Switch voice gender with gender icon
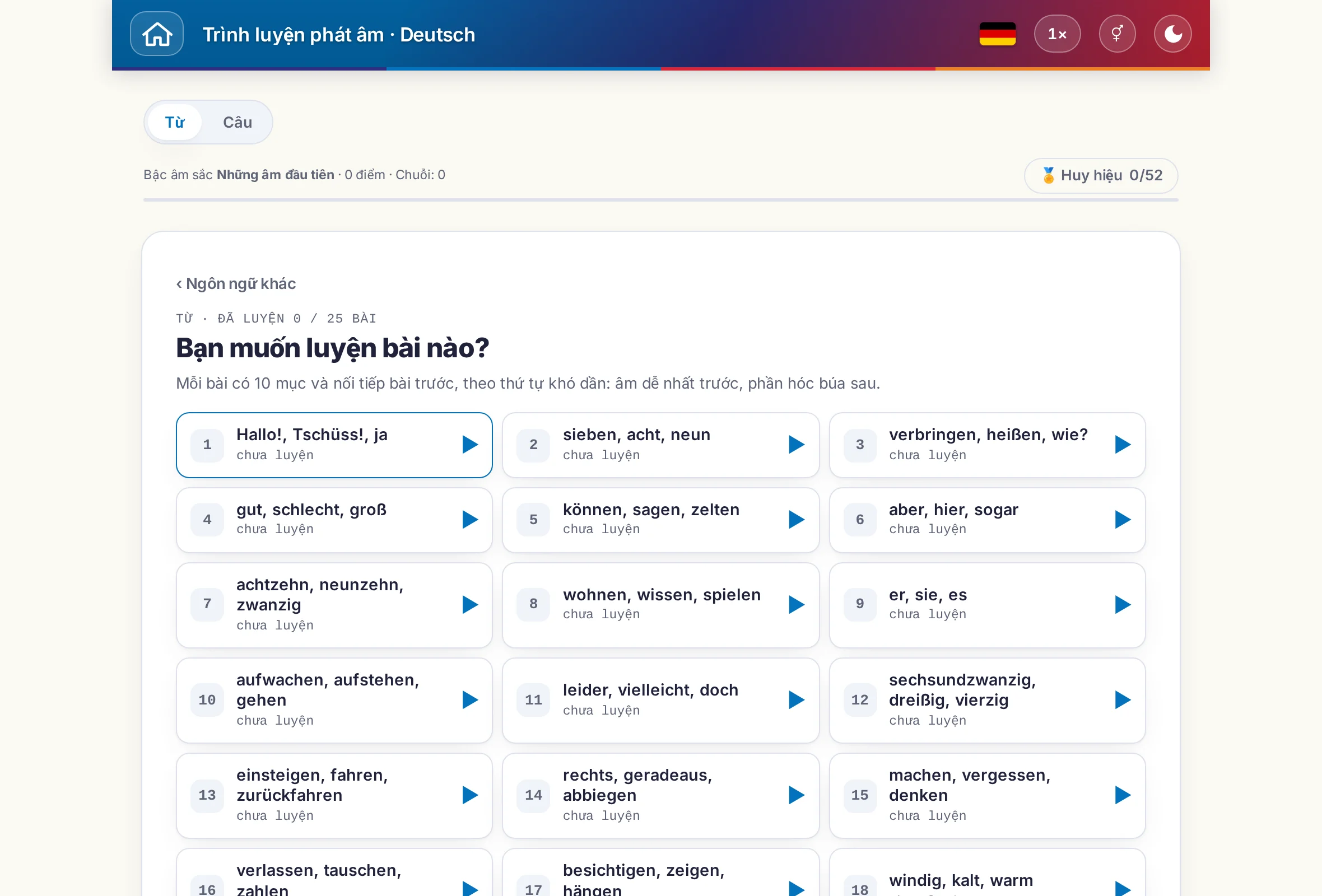The width and height of the screenshot is (1322, 896). tap(1116, 34)
